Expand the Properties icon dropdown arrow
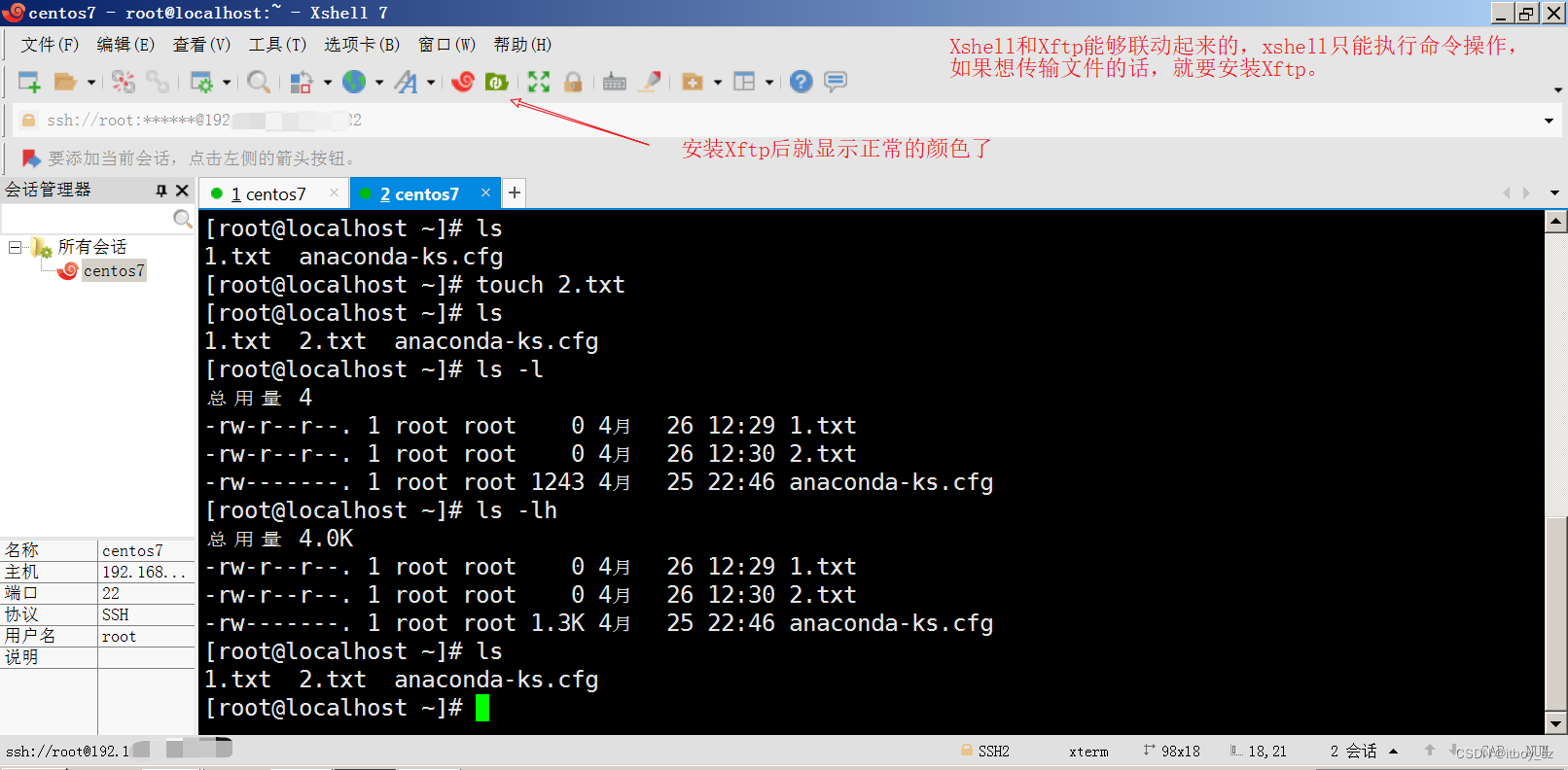 [227, 83]
